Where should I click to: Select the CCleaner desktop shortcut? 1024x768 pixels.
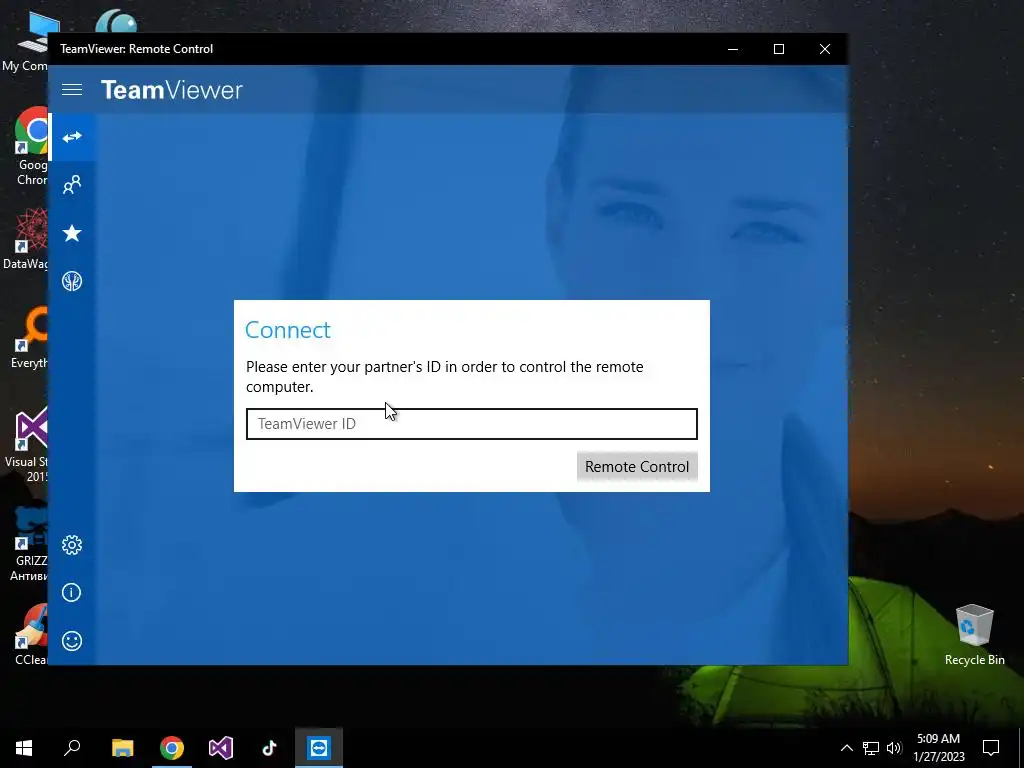(31, 634)
